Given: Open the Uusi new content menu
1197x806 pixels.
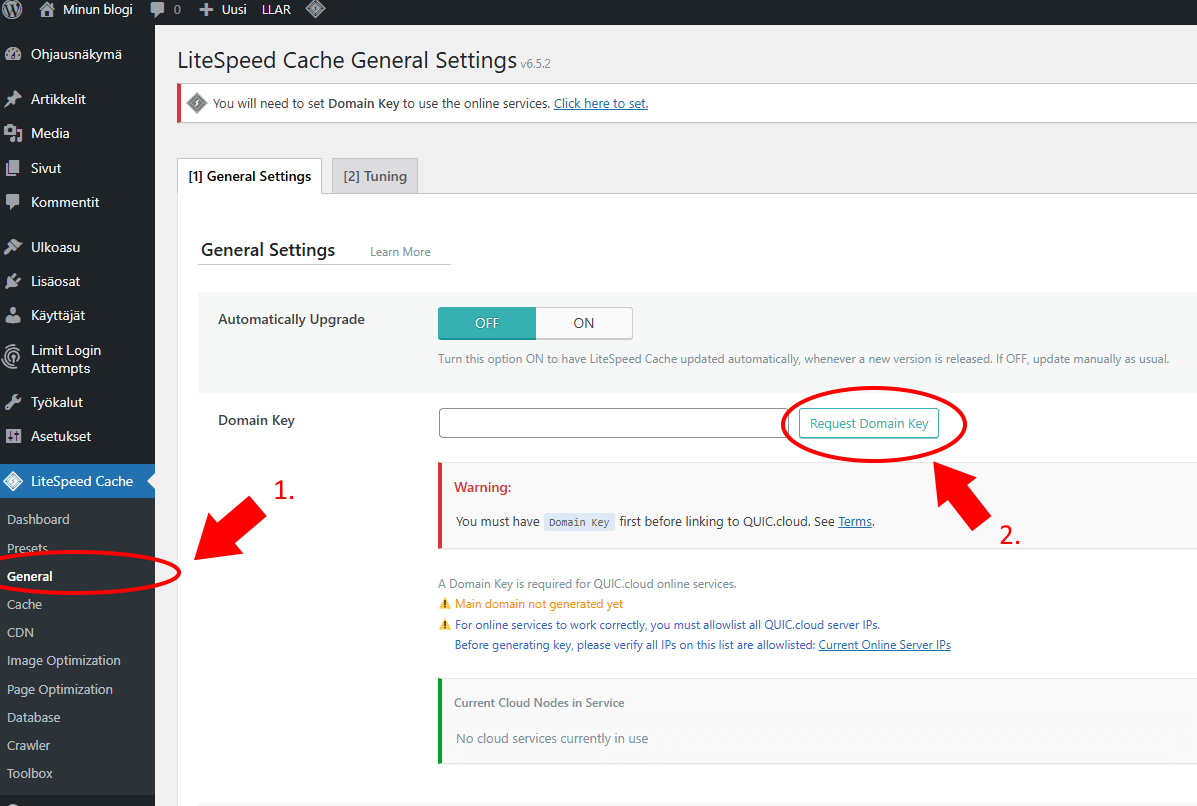Looking at the screenshot, I should (x=234, y=10).
